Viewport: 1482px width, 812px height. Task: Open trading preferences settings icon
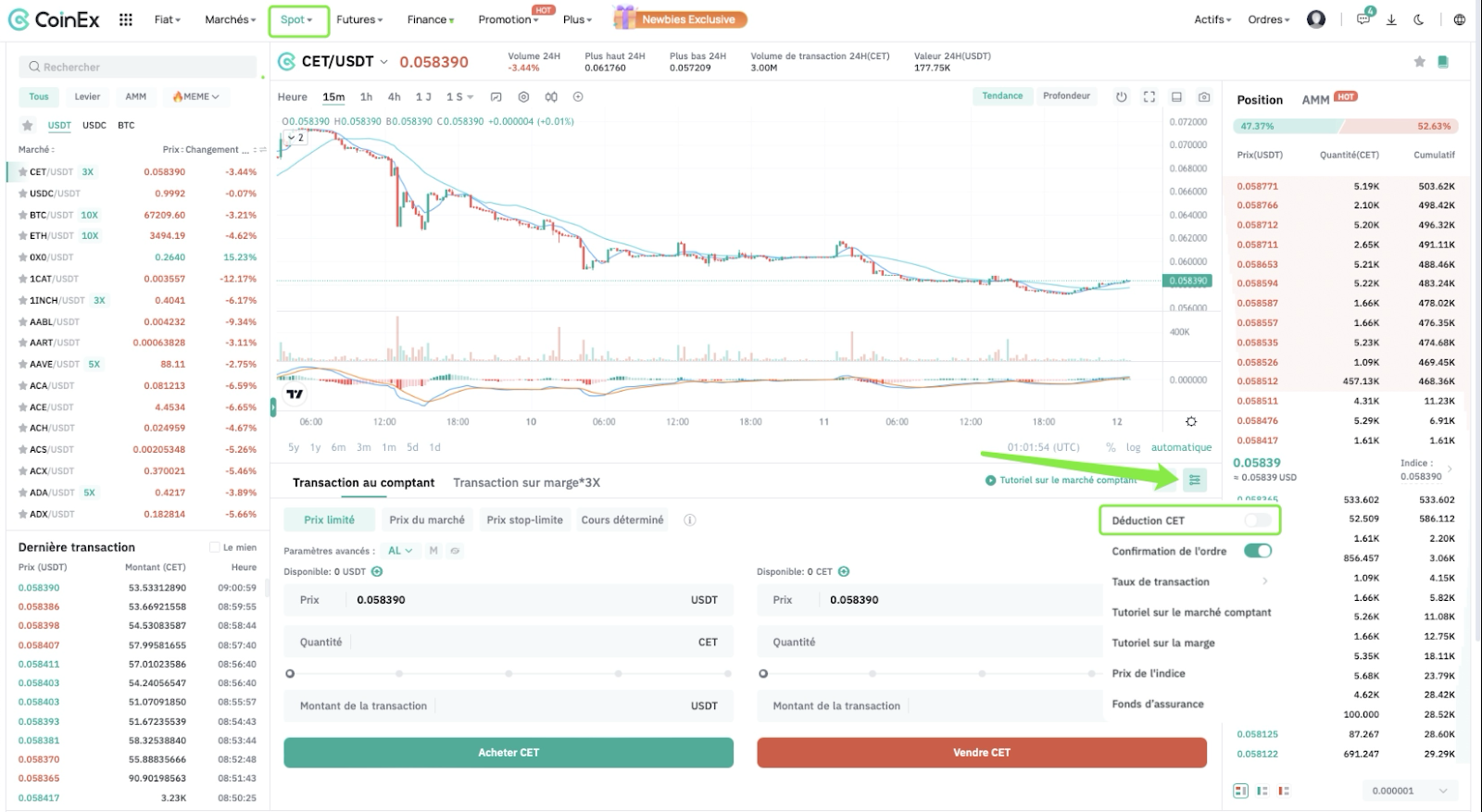click(1195, 480)
